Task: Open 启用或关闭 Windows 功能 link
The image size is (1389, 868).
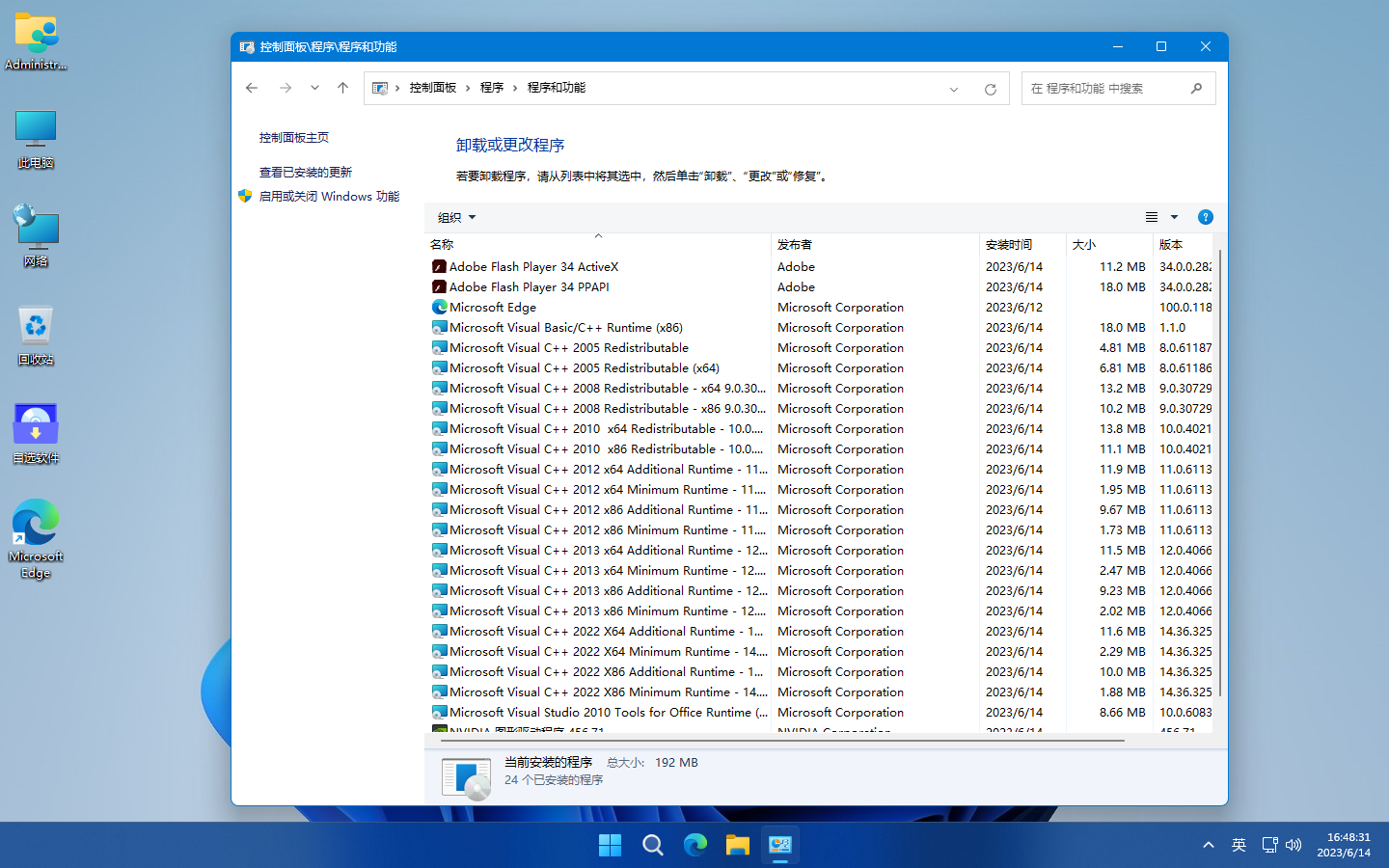Action: point(329,196)
